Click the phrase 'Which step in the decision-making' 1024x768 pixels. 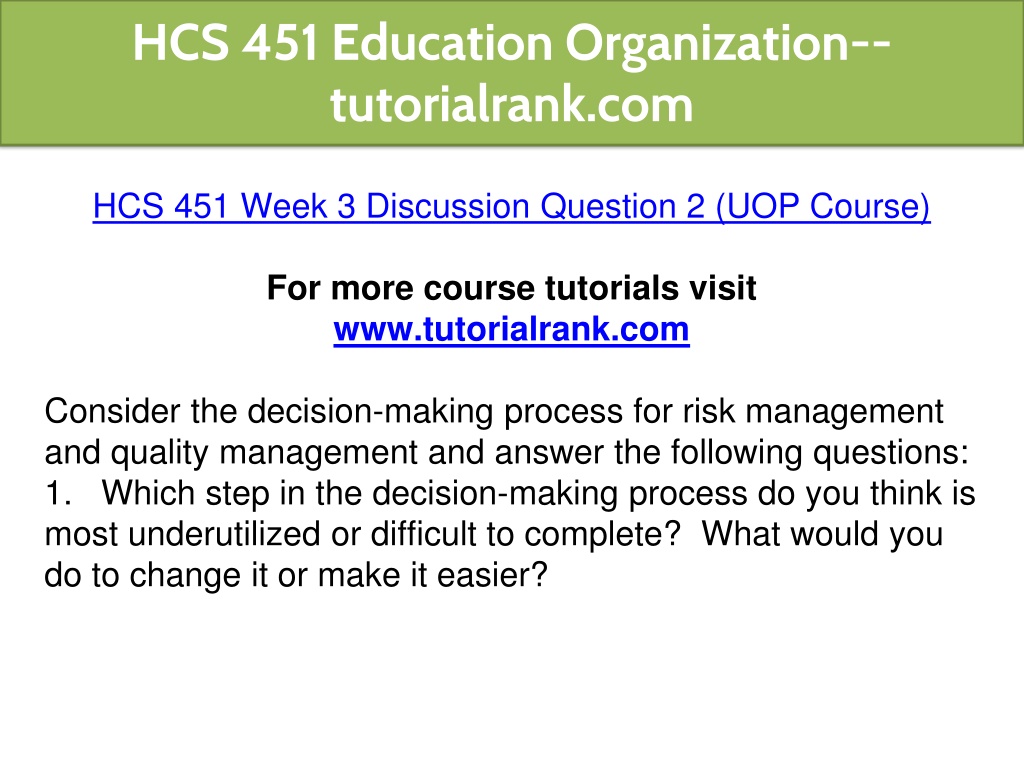(x=360, y=494)
